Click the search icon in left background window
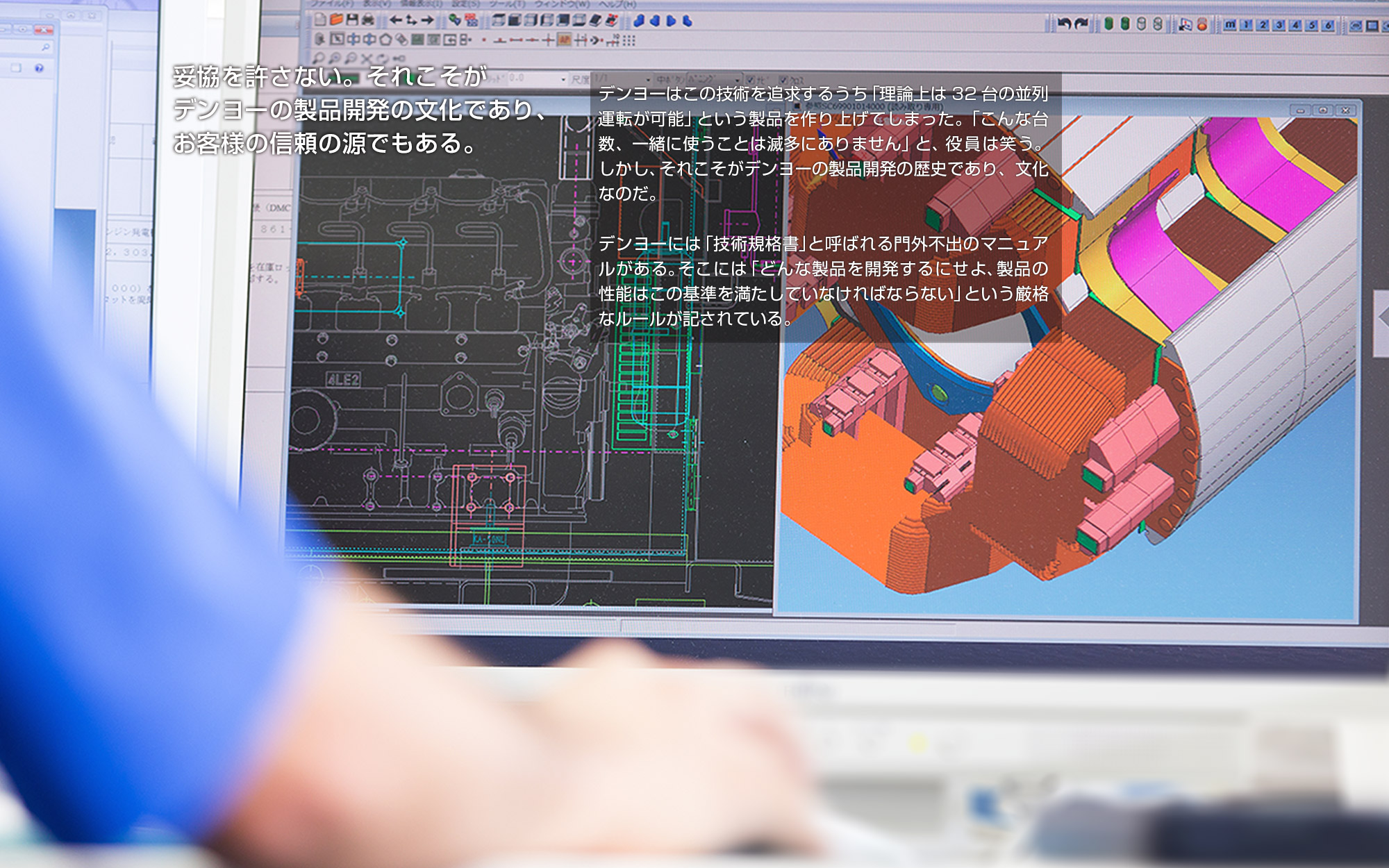Image resolution: width=1389 pixels, height=868 pixels. coord(46,47)
